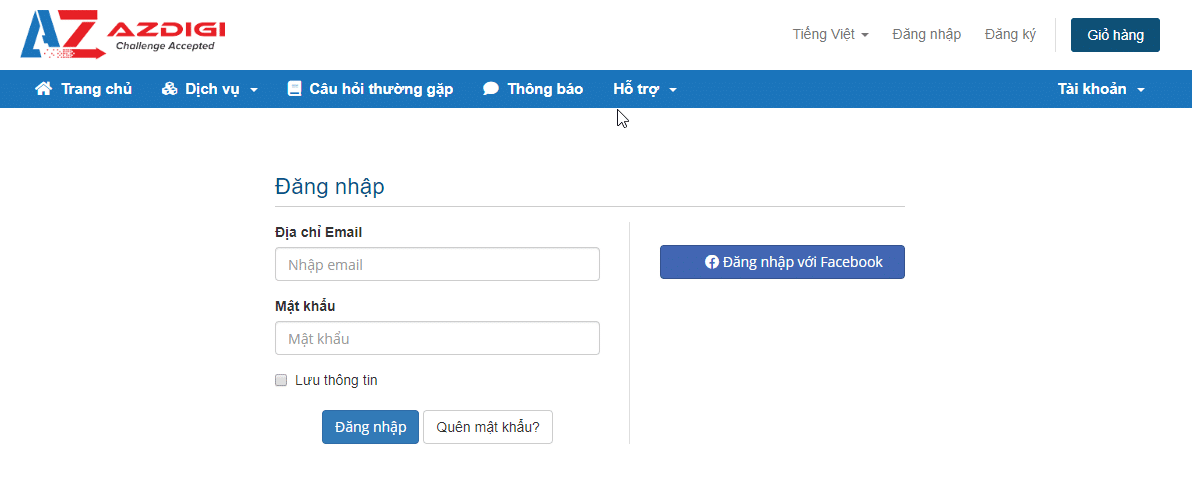Open the Tài khoản account dropdown

click(x=1101, y=89)
